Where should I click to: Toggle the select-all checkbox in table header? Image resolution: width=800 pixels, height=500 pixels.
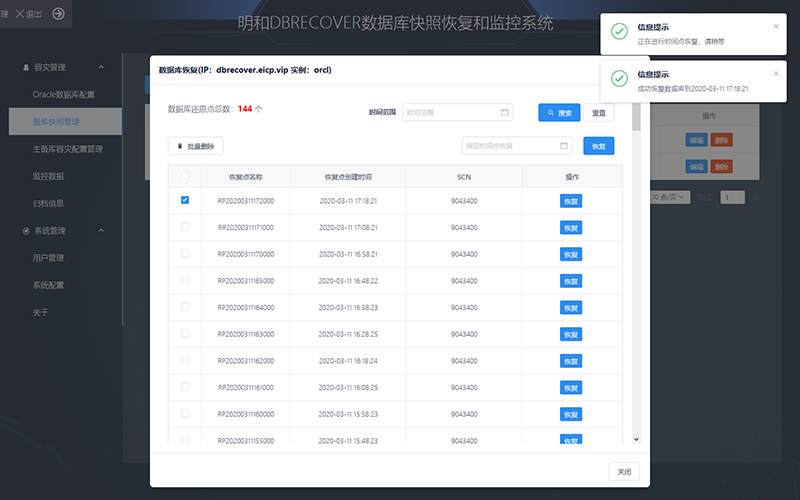coord(185,176)
